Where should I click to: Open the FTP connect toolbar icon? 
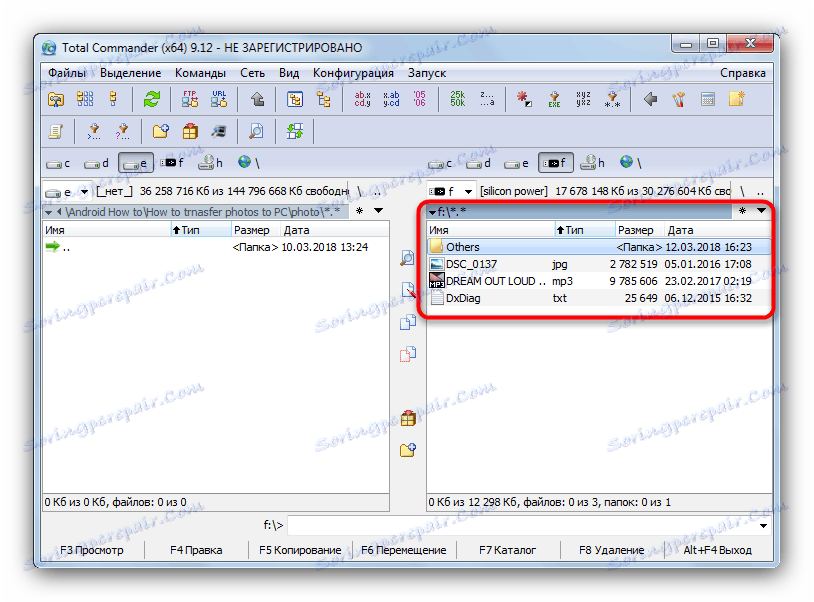point(189,99)
